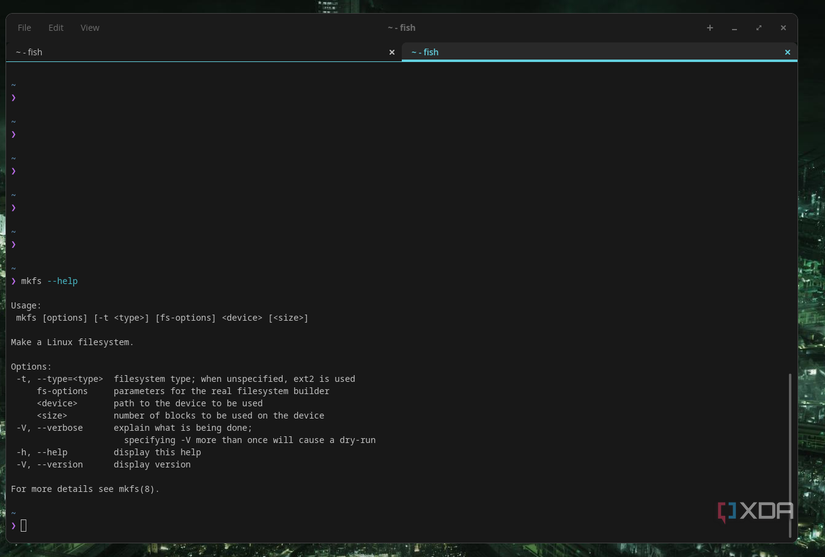Open the View menu
Viewport: 825px width, 557px height.
tap(90, 28)
